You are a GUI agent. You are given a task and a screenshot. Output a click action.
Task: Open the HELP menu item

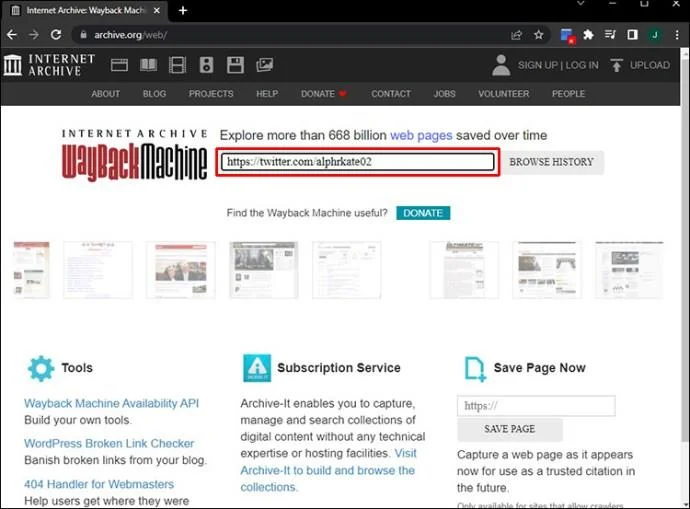[x=267, y=94]
